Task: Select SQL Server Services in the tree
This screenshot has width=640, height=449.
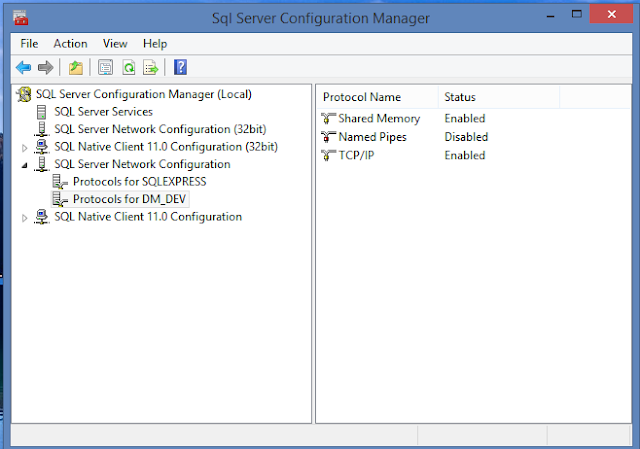Action: tap(103, 112)
